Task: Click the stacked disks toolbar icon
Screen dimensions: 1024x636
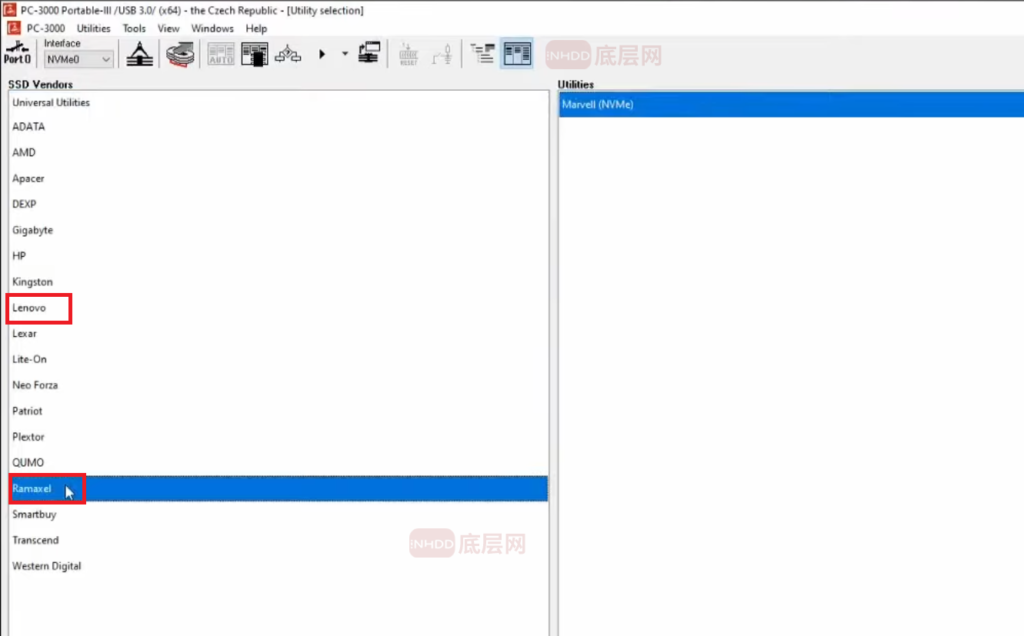Action: pyautogui.click(x=180, y=54)
